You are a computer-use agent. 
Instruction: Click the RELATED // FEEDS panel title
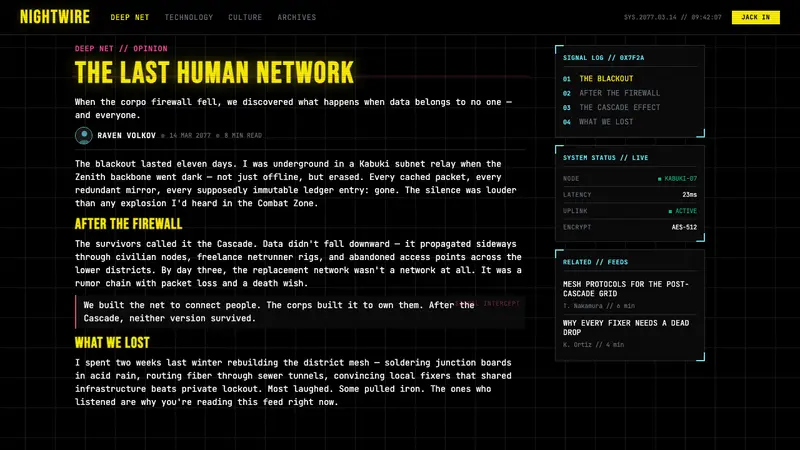click(595, 262)
